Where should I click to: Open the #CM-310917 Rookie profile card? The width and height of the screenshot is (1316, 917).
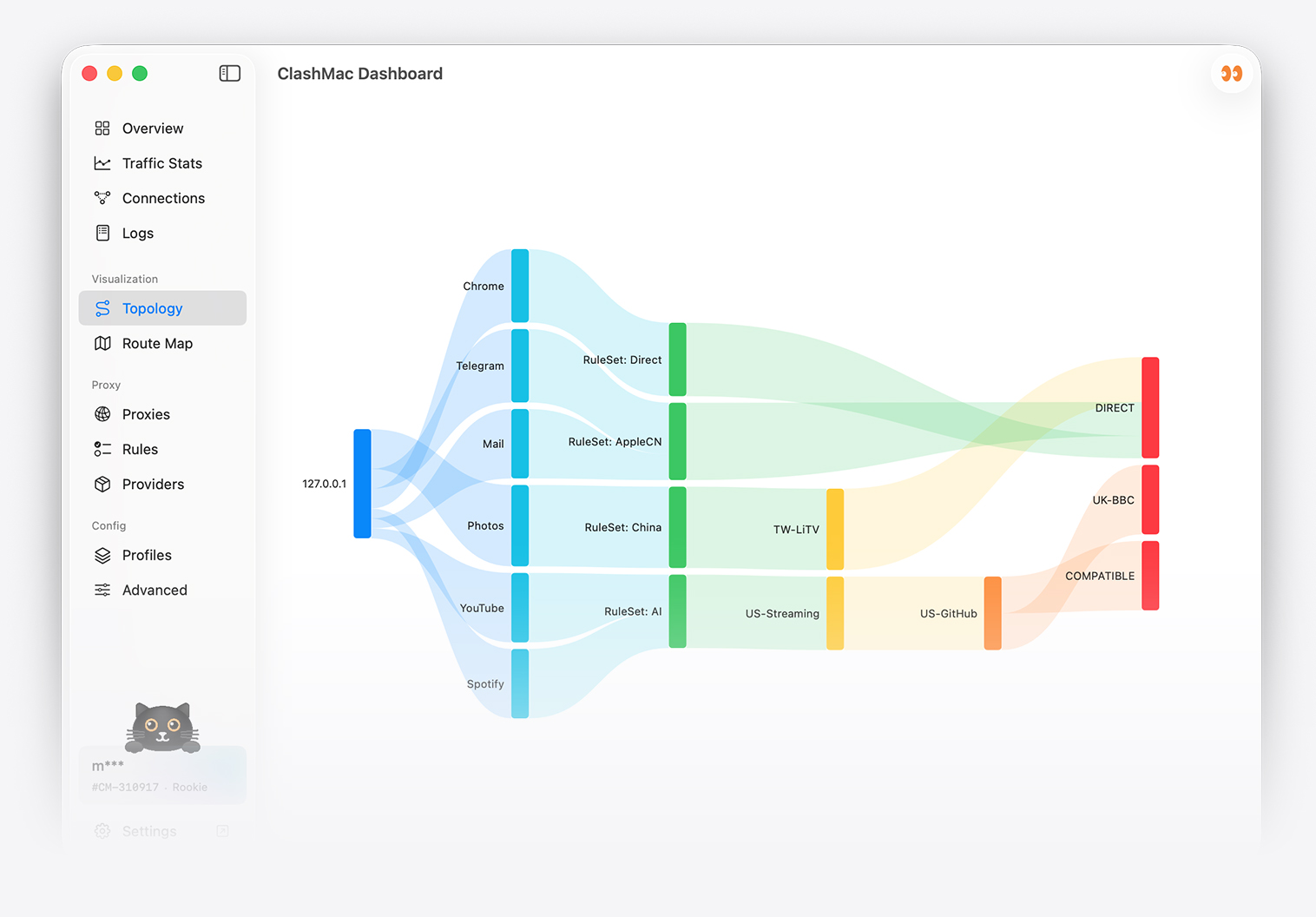click(162, 775)
